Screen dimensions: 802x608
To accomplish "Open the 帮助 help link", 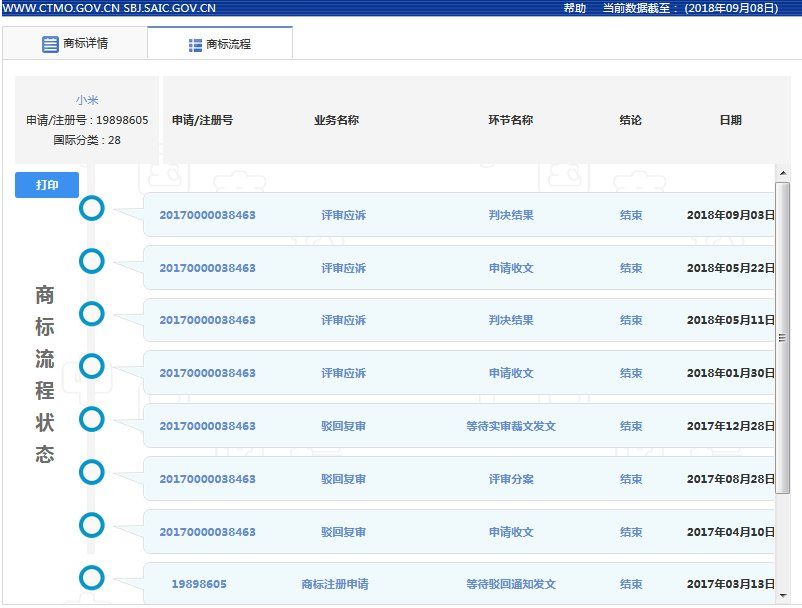I will point(574,8).
